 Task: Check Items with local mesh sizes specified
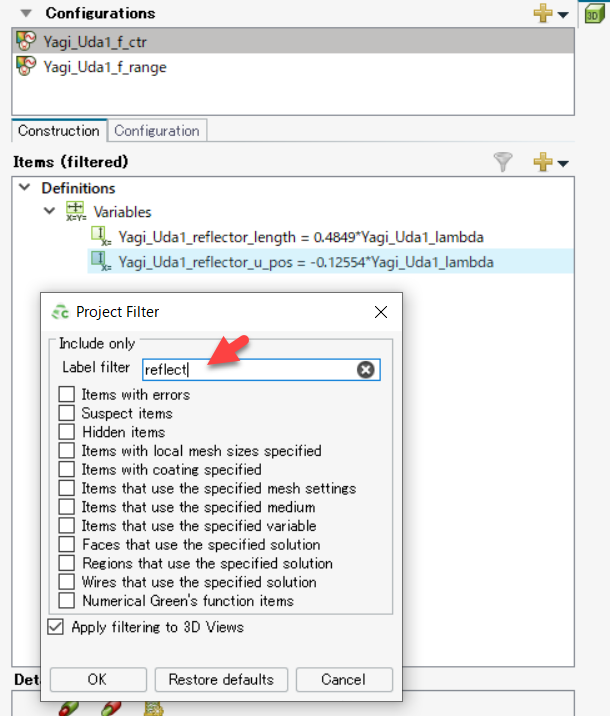click(x=67, y=450)
